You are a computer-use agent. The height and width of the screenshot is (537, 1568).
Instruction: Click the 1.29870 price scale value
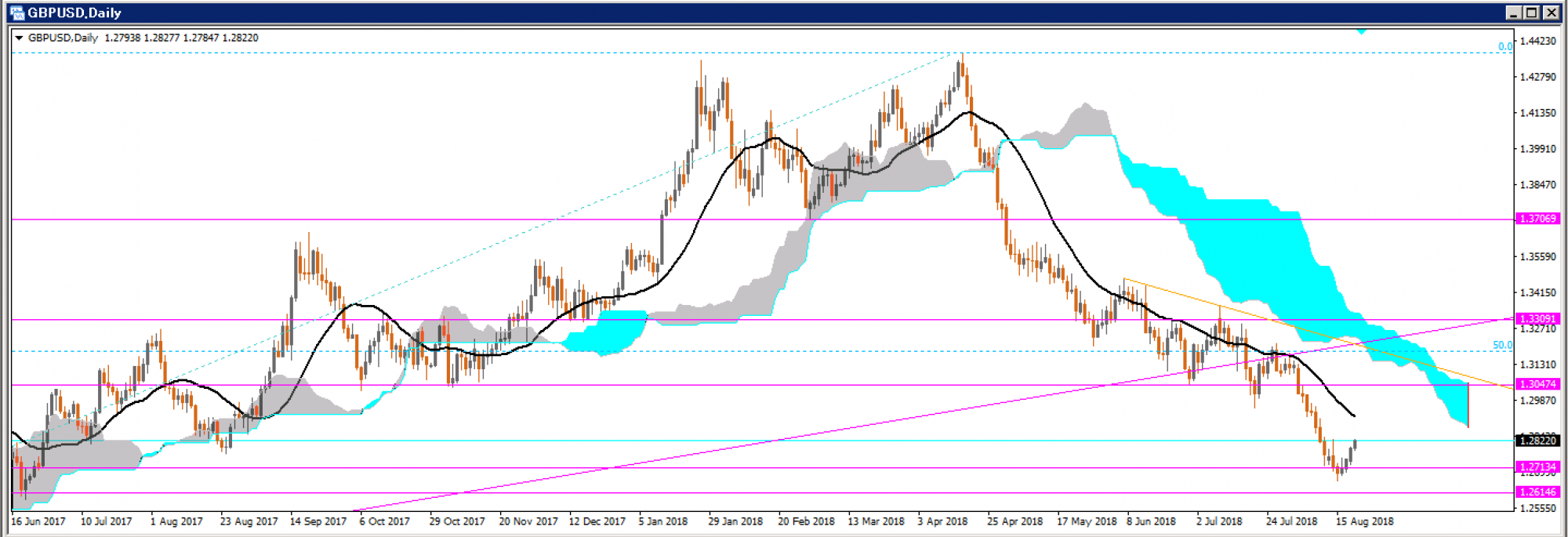coord(1537,401)
